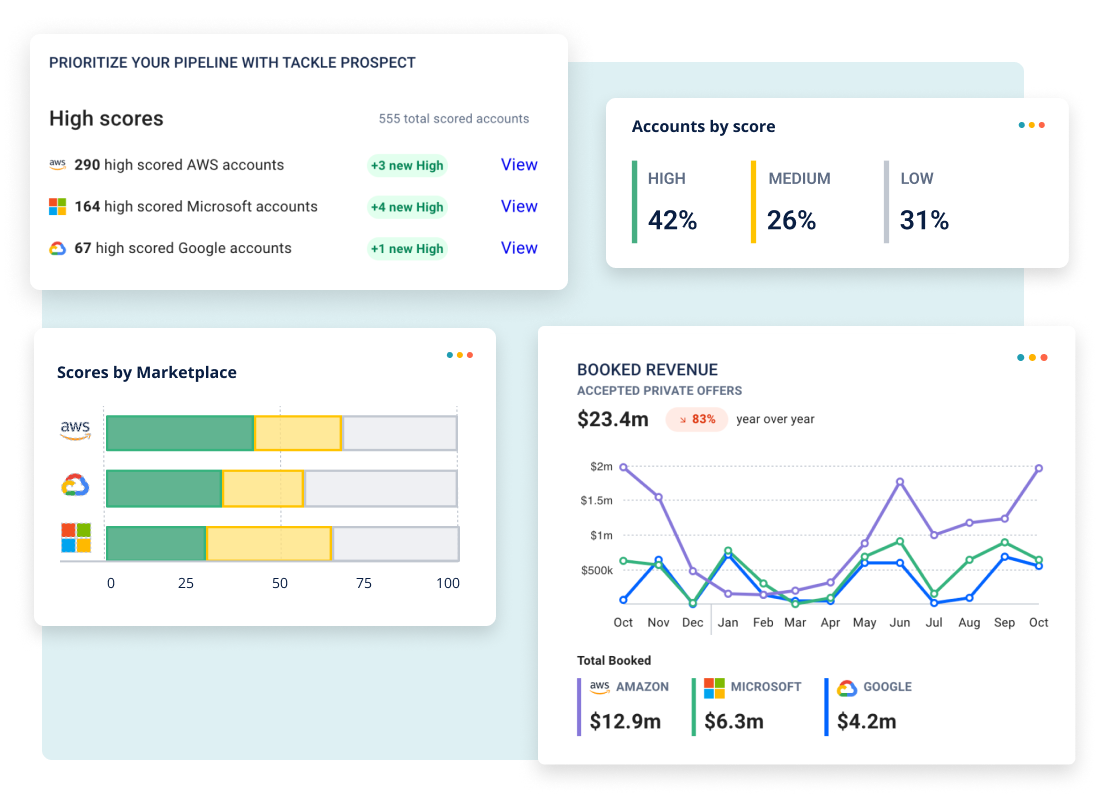Click the Google Cloud logo beside the middle bar

click(x=75, y=486)
